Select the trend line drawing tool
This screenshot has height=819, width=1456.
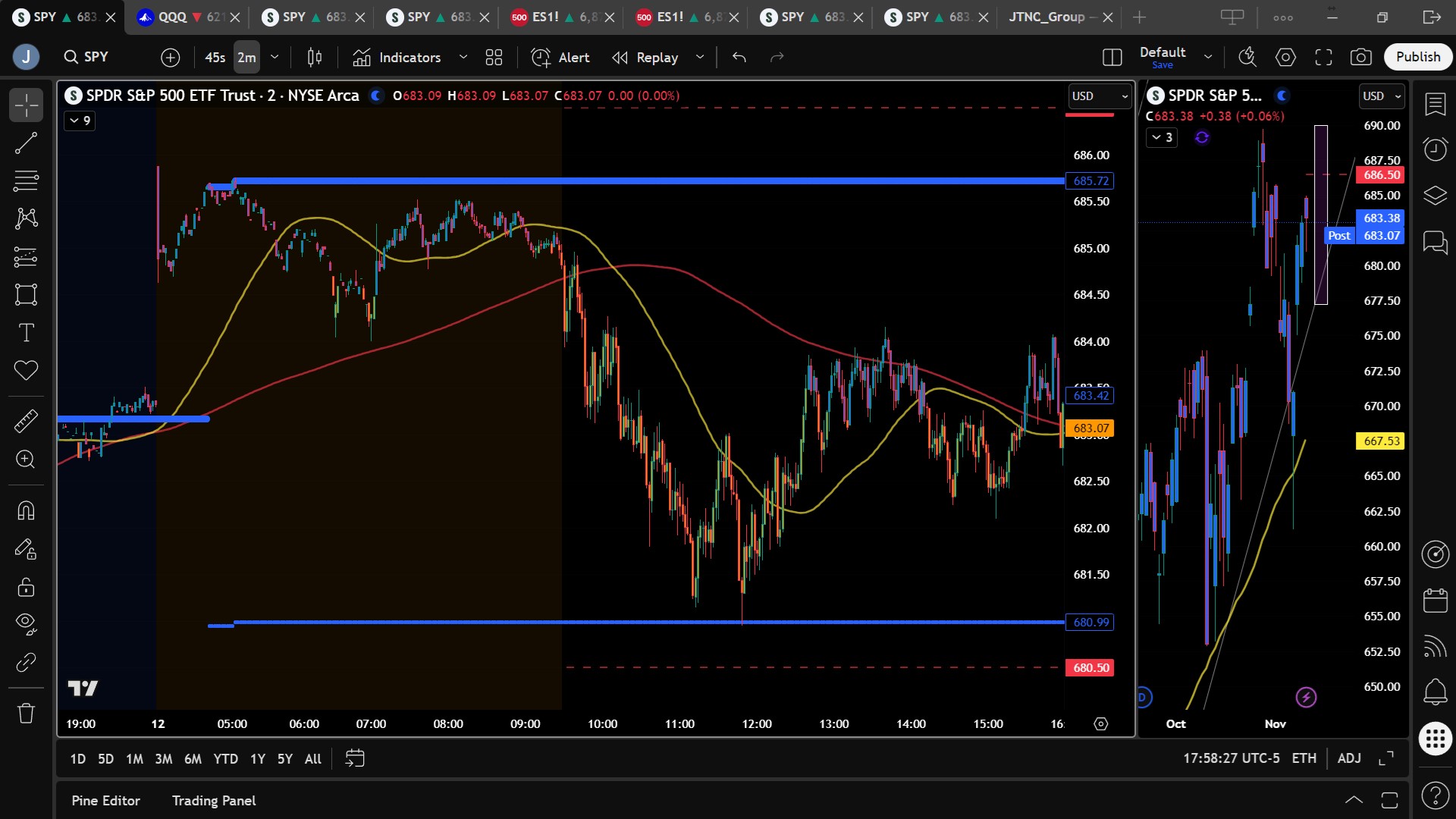[26, 143]
